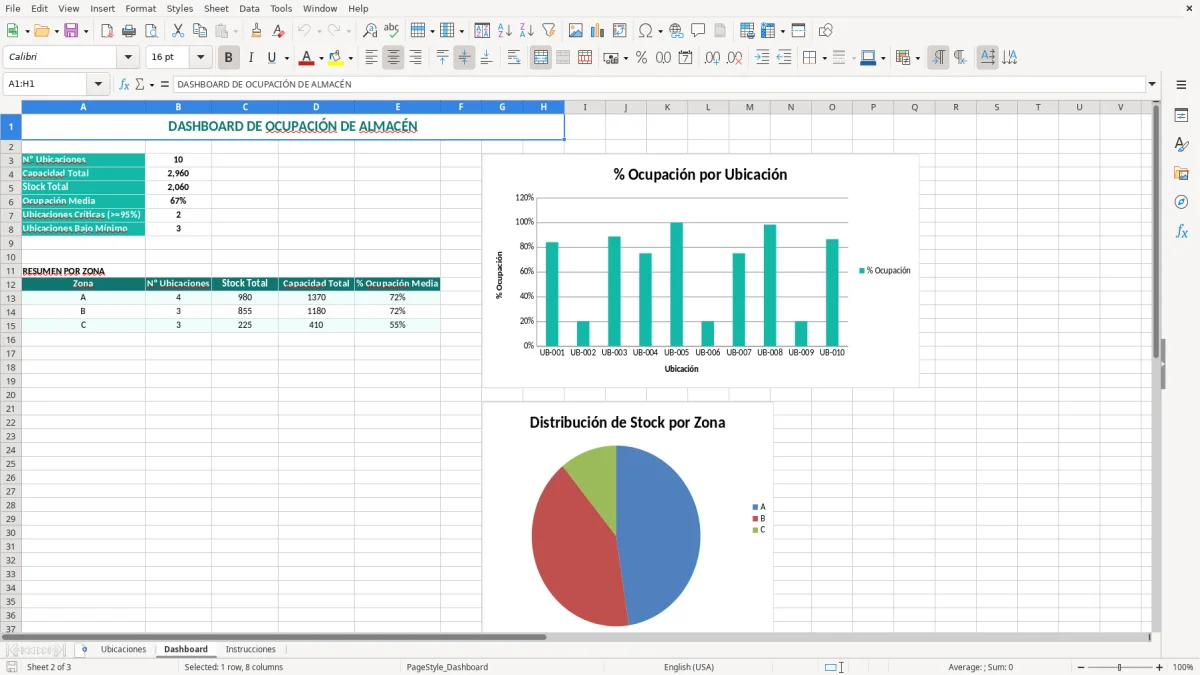
Task: Insert a hyperlink
Action: (676, 31)
